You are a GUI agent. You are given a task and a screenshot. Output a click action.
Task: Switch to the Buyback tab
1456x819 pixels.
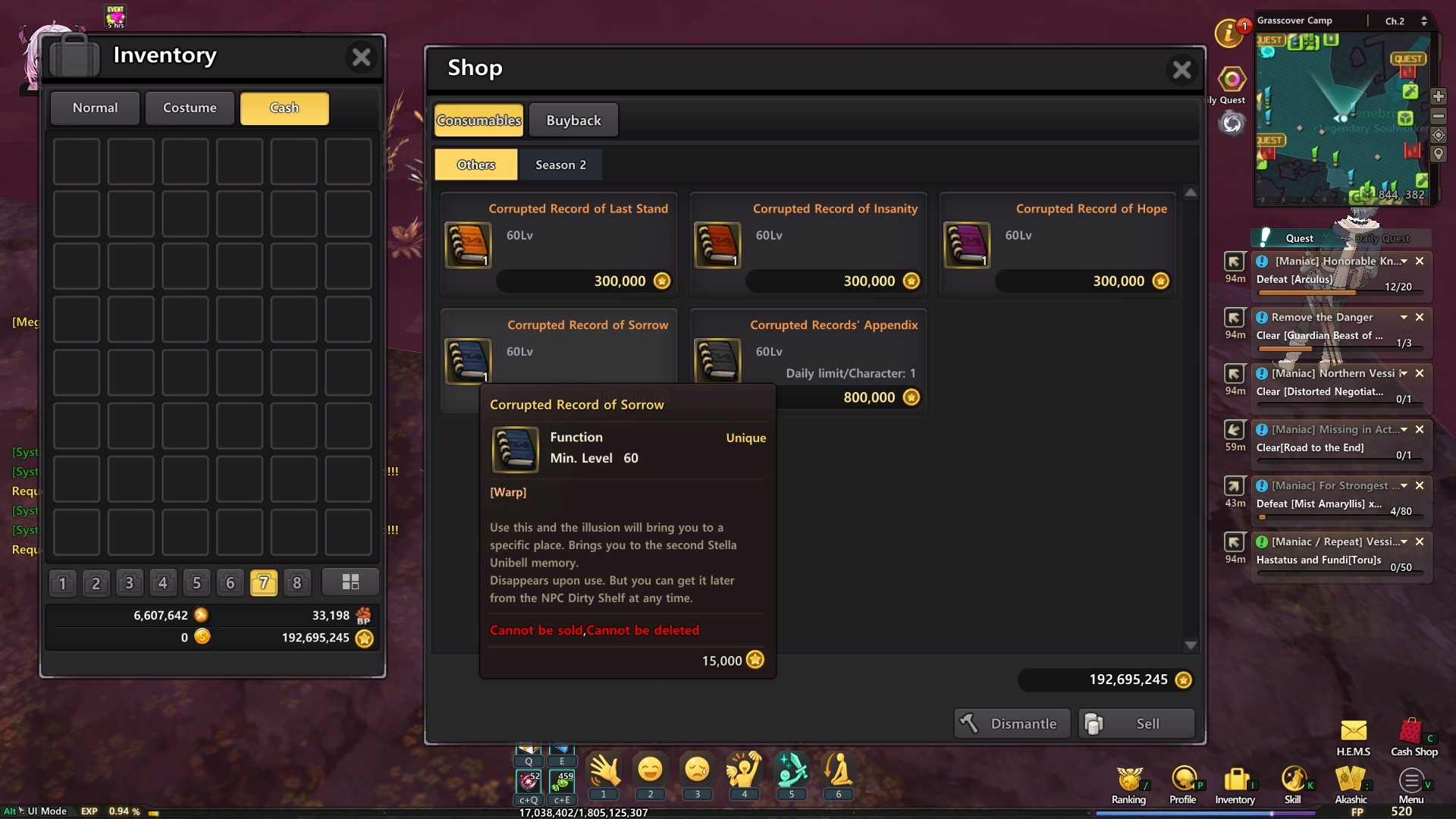pyautogui.click(x=573, y=121)
